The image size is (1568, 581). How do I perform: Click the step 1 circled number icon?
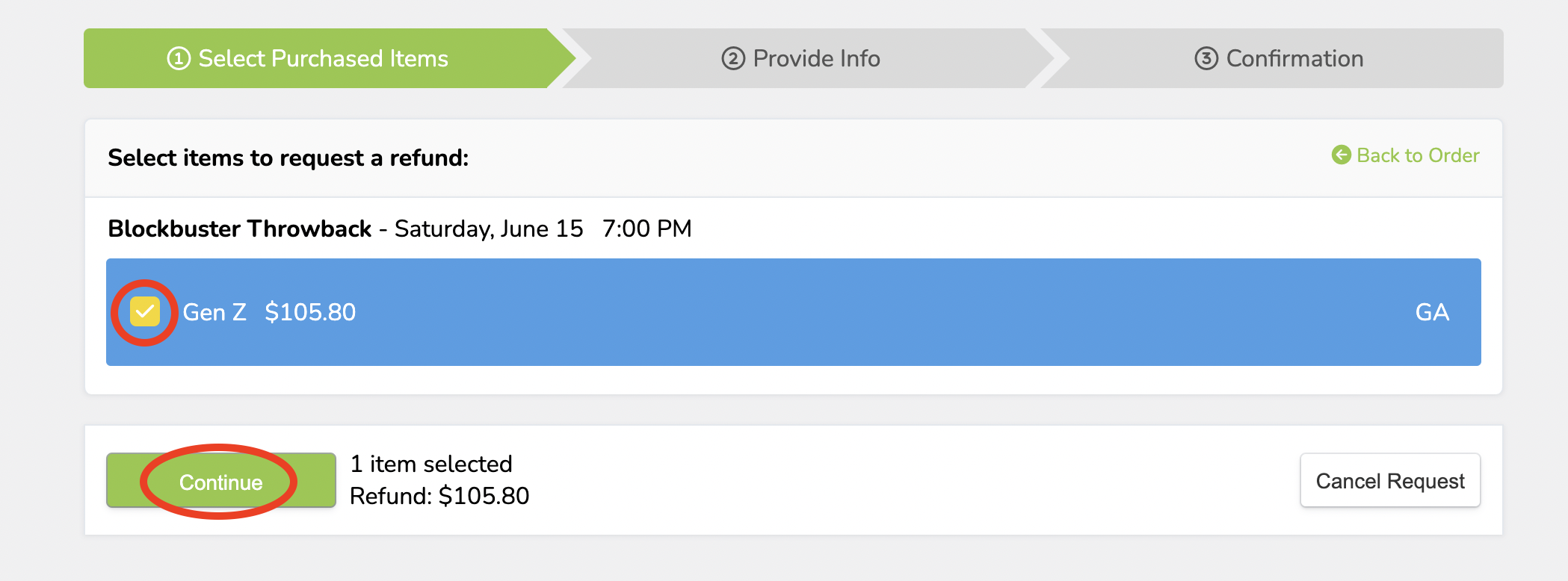(x=179, y=58)
